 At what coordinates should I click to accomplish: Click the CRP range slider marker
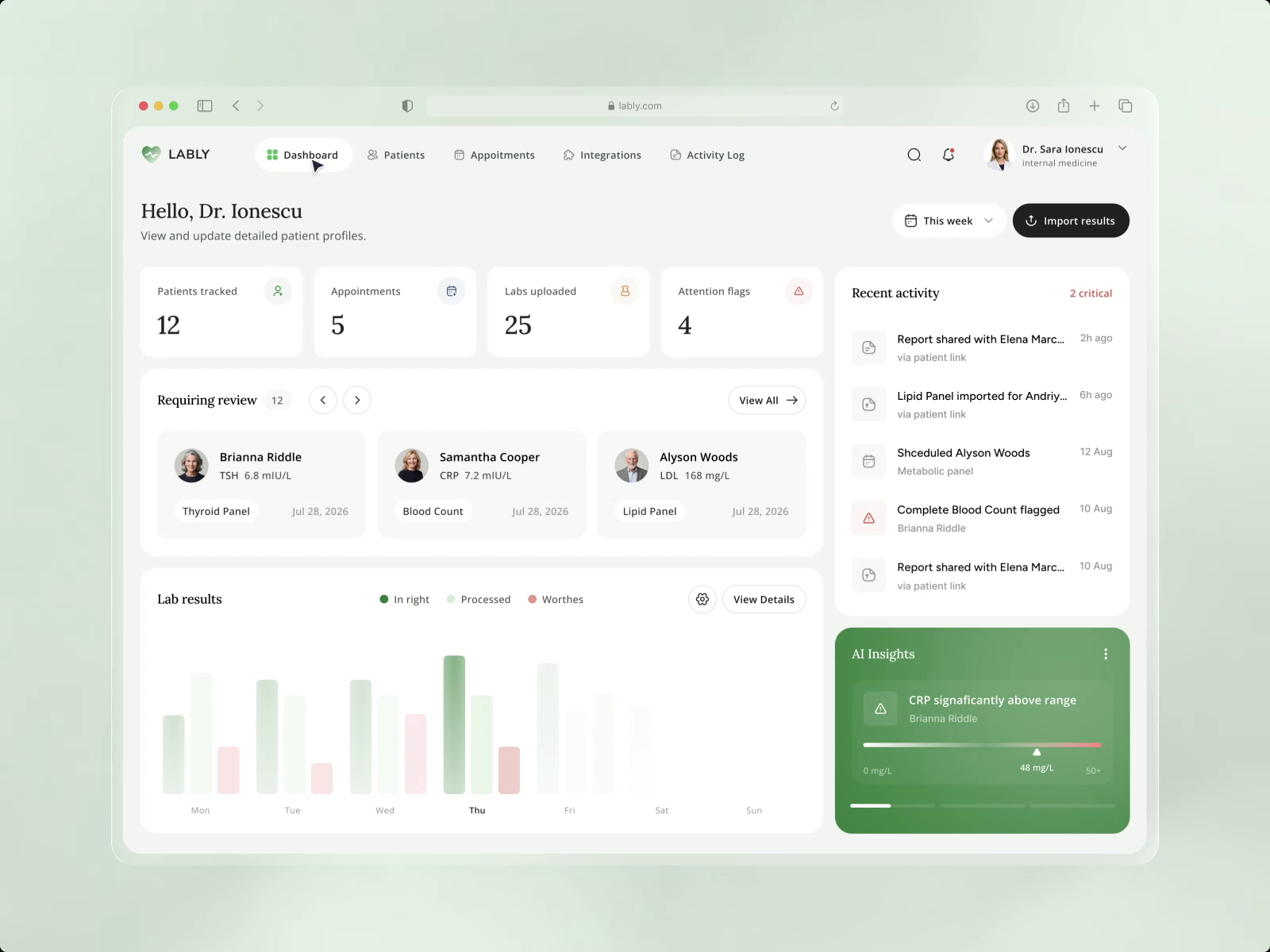point(1037,751)
